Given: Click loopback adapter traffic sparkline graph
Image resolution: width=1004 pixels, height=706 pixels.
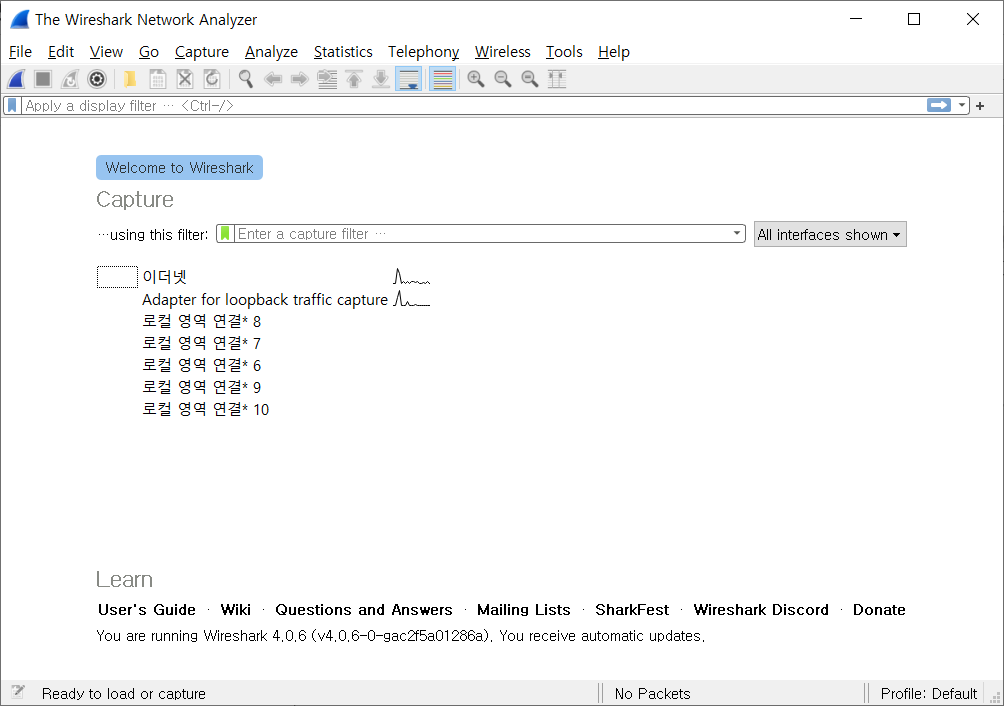Looking at the screenshot, I should (x=412, y=299).
